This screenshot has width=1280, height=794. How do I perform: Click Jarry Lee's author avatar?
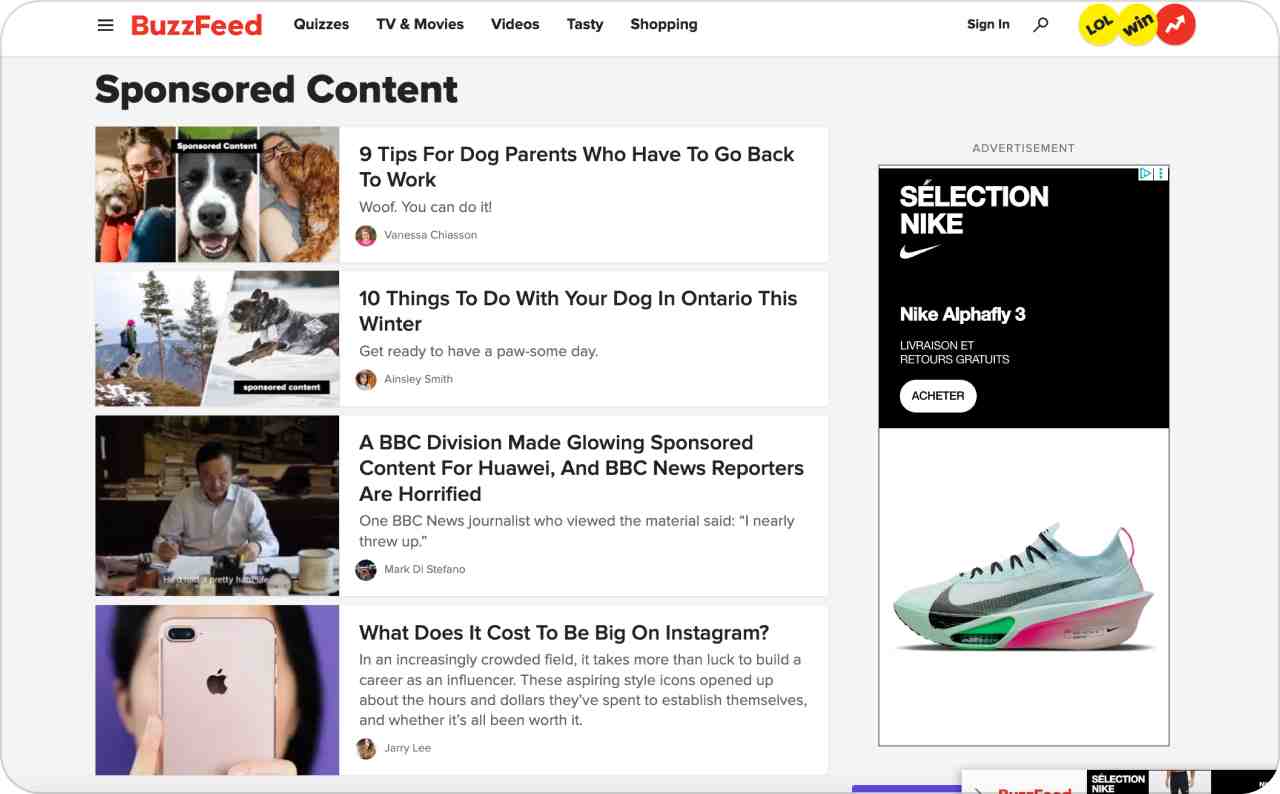coord(366,748)
